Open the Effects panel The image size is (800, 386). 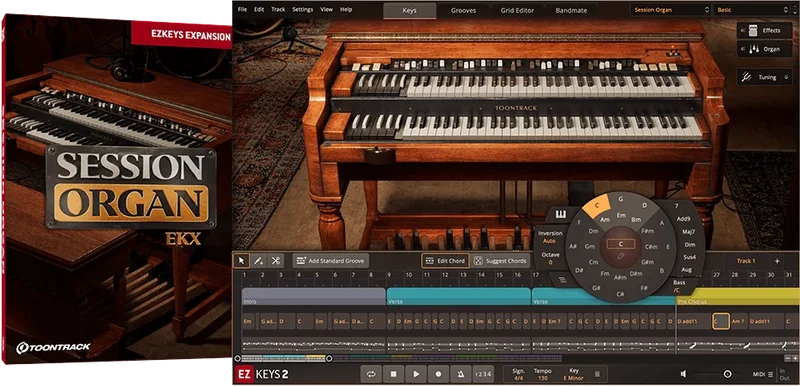(764, 30)
